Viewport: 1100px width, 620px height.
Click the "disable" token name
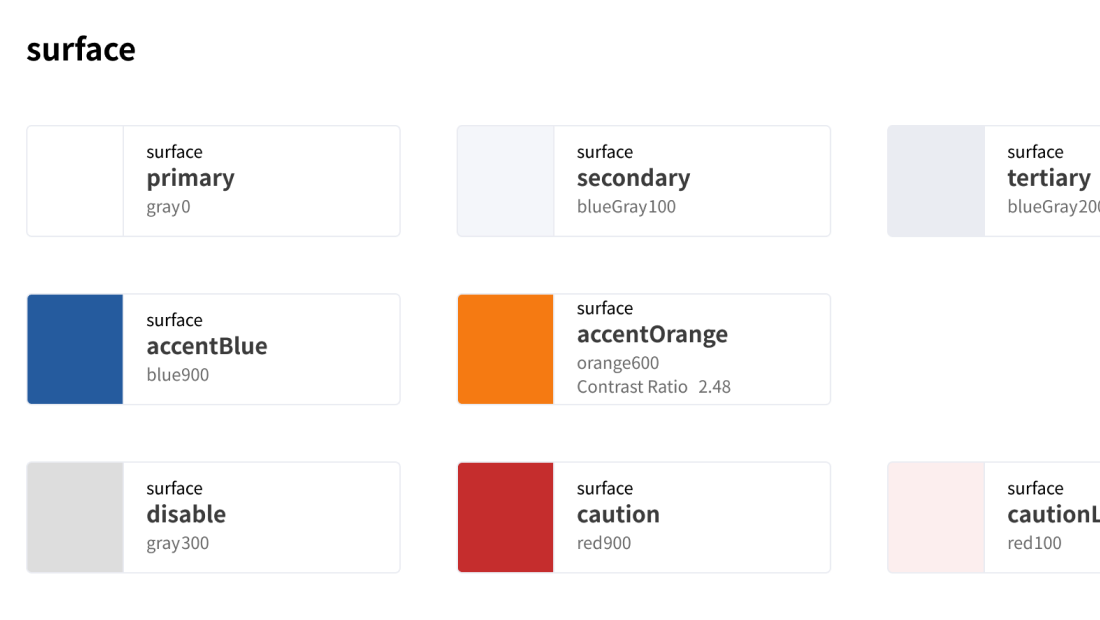point(186,514)
